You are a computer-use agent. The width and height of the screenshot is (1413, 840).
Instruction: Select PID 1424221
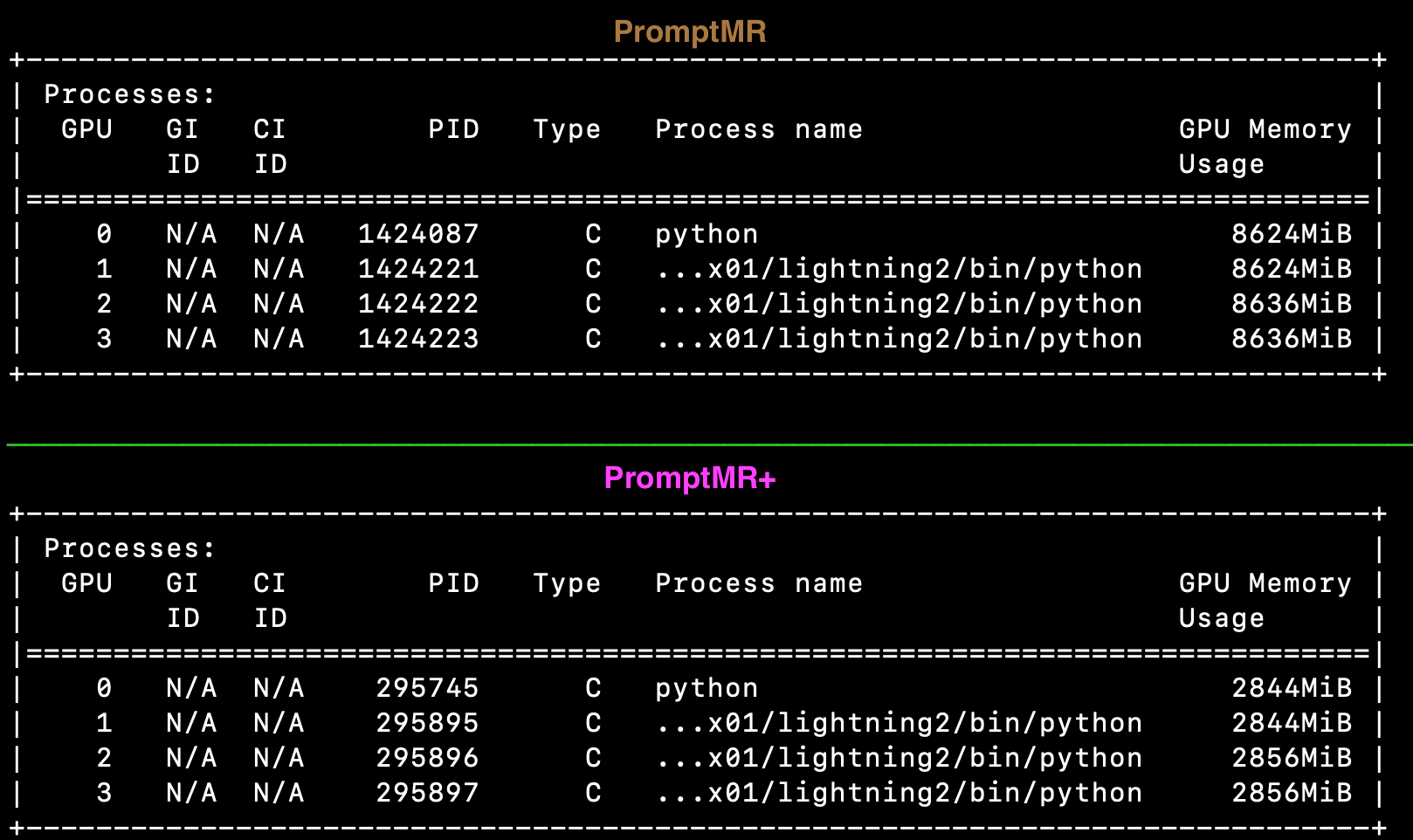[418, 269]
